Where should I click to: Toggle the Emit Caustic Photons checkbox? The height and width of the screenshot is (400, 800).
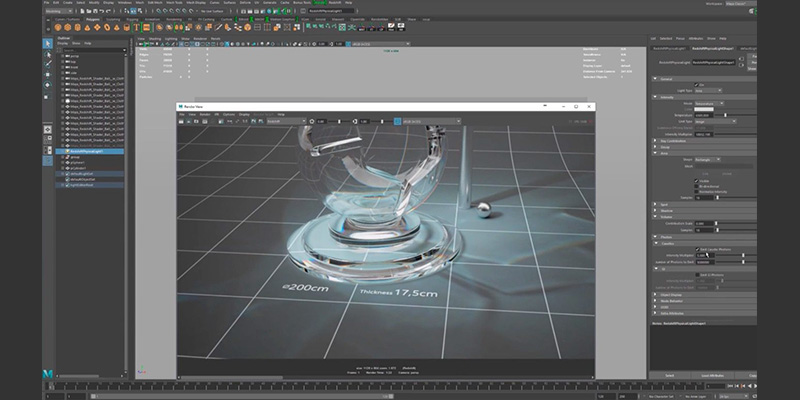coord(697,249)
